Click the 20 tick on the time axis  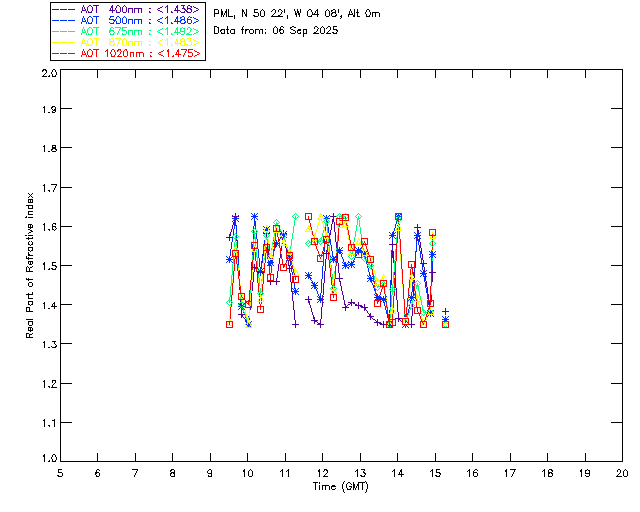pyautogui.click(x=622, y=472)
